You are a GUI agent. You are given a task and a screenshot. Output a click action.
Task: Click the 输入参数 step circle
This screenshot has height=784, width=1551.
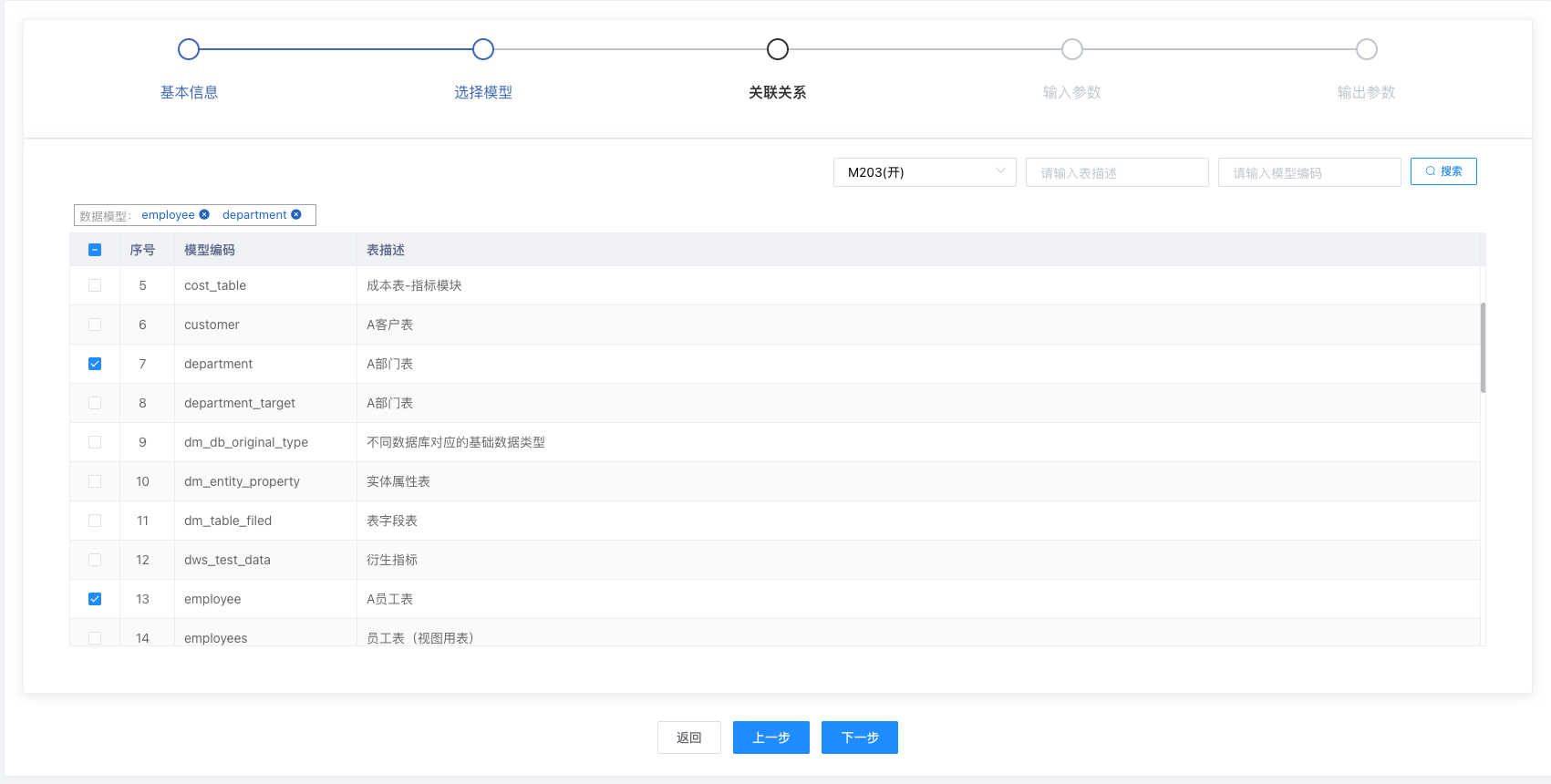[x=1072, y=49]
